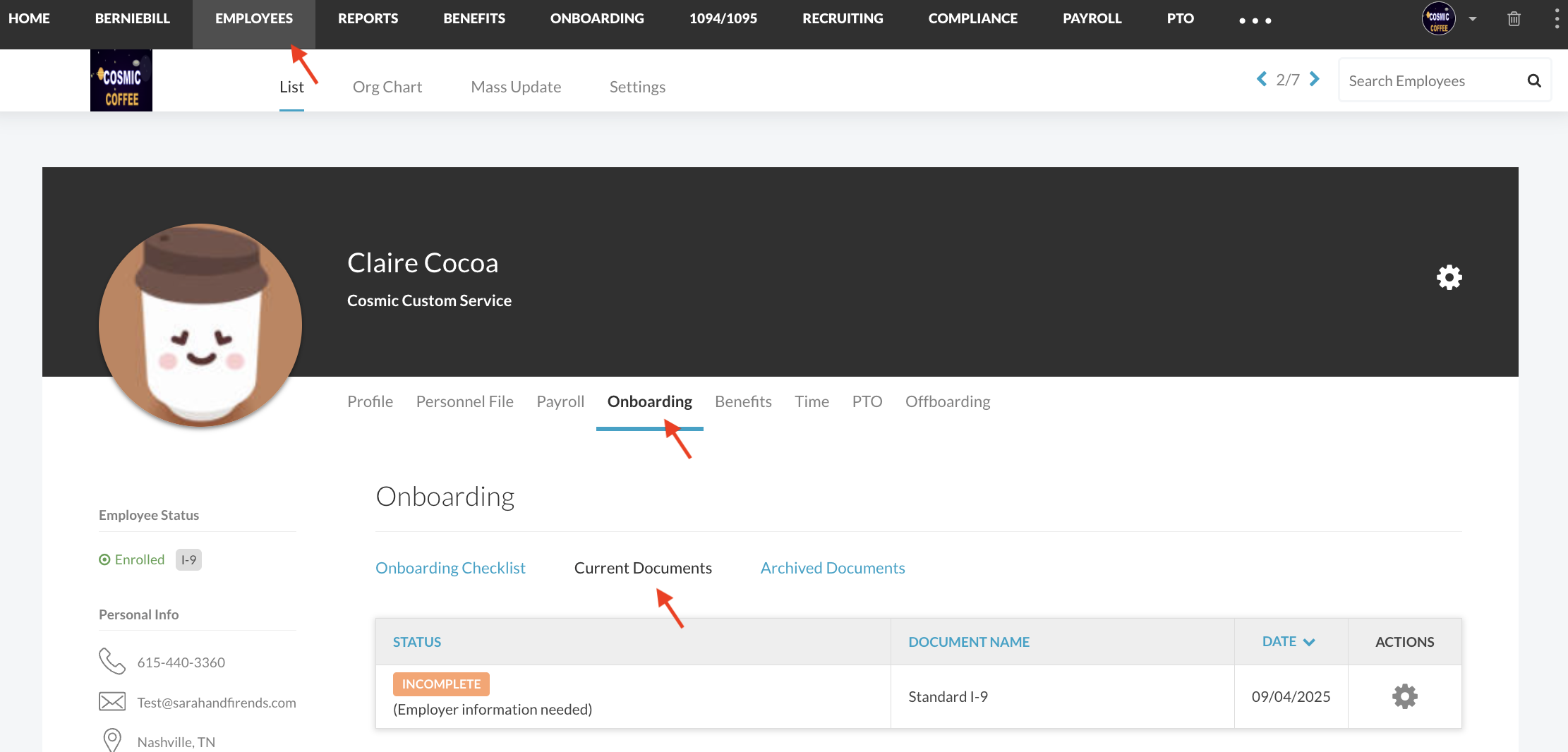Screen dimensions: 1568x752
Task: Open the employee Payroll tab
Action: [x=560, y=401]
